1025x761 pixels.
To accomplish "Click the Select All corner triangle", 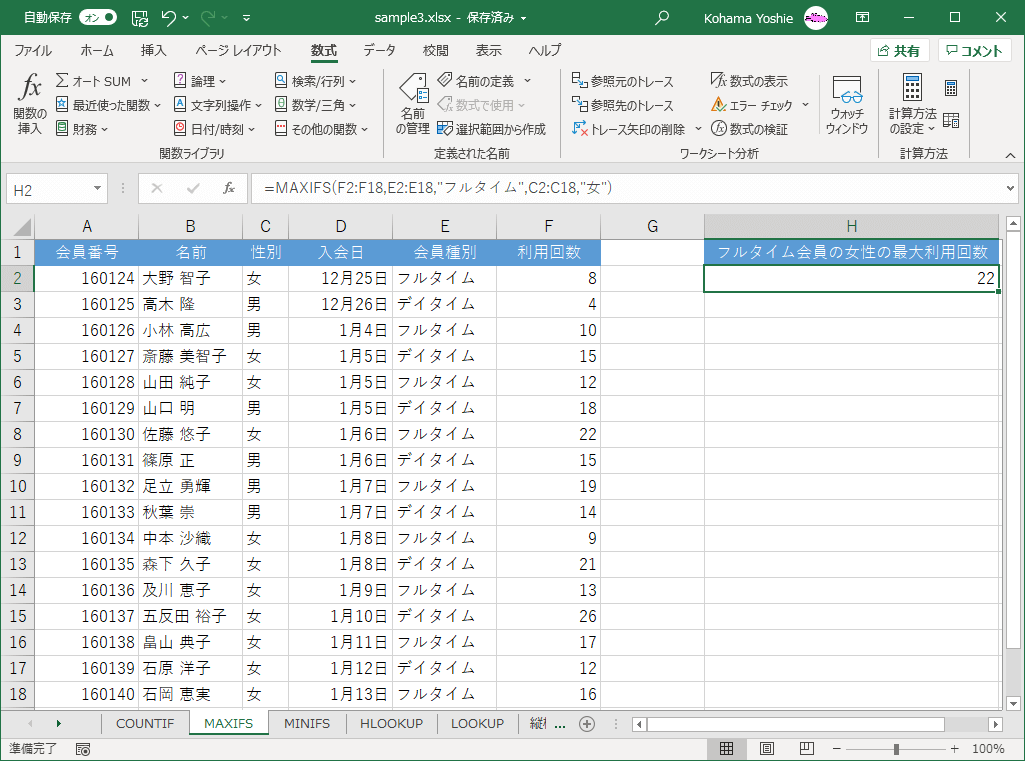I will click(22, 227).
